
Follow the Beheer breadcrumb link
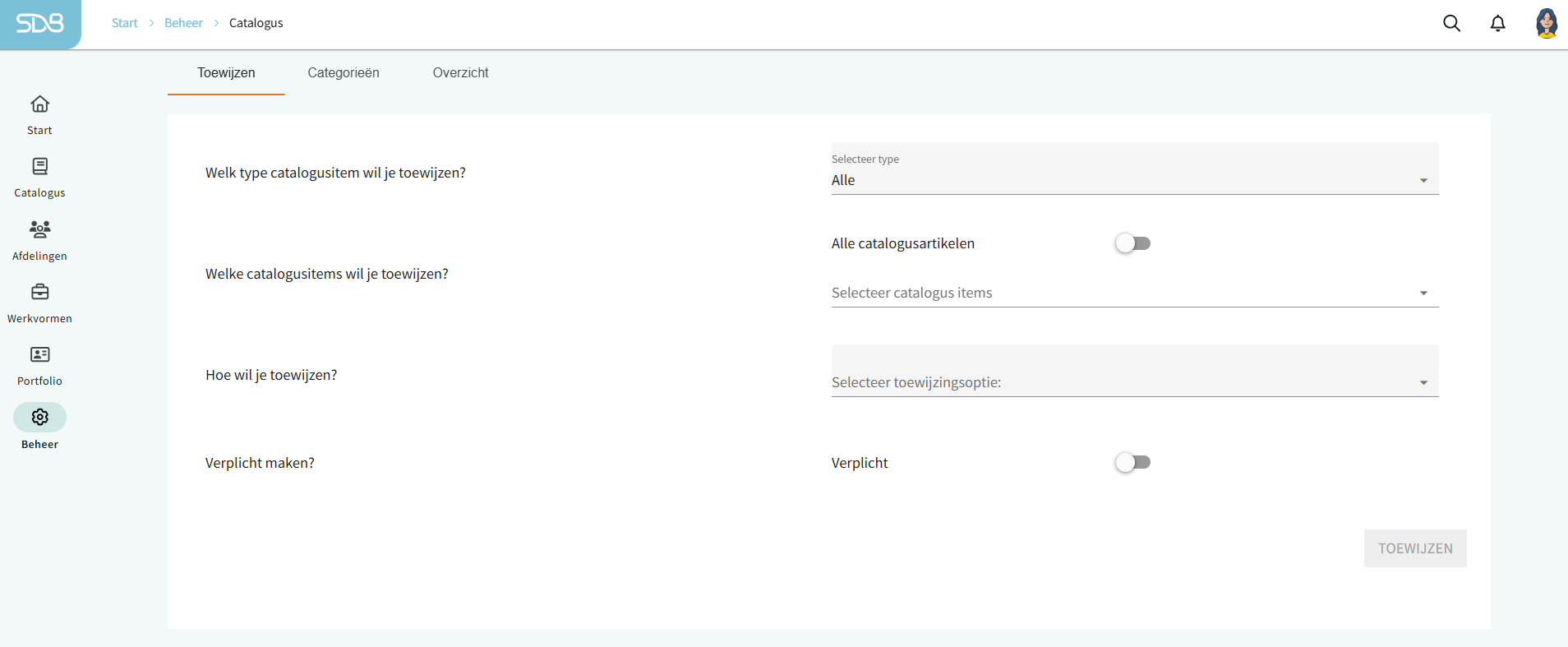(x=183, y=23)
